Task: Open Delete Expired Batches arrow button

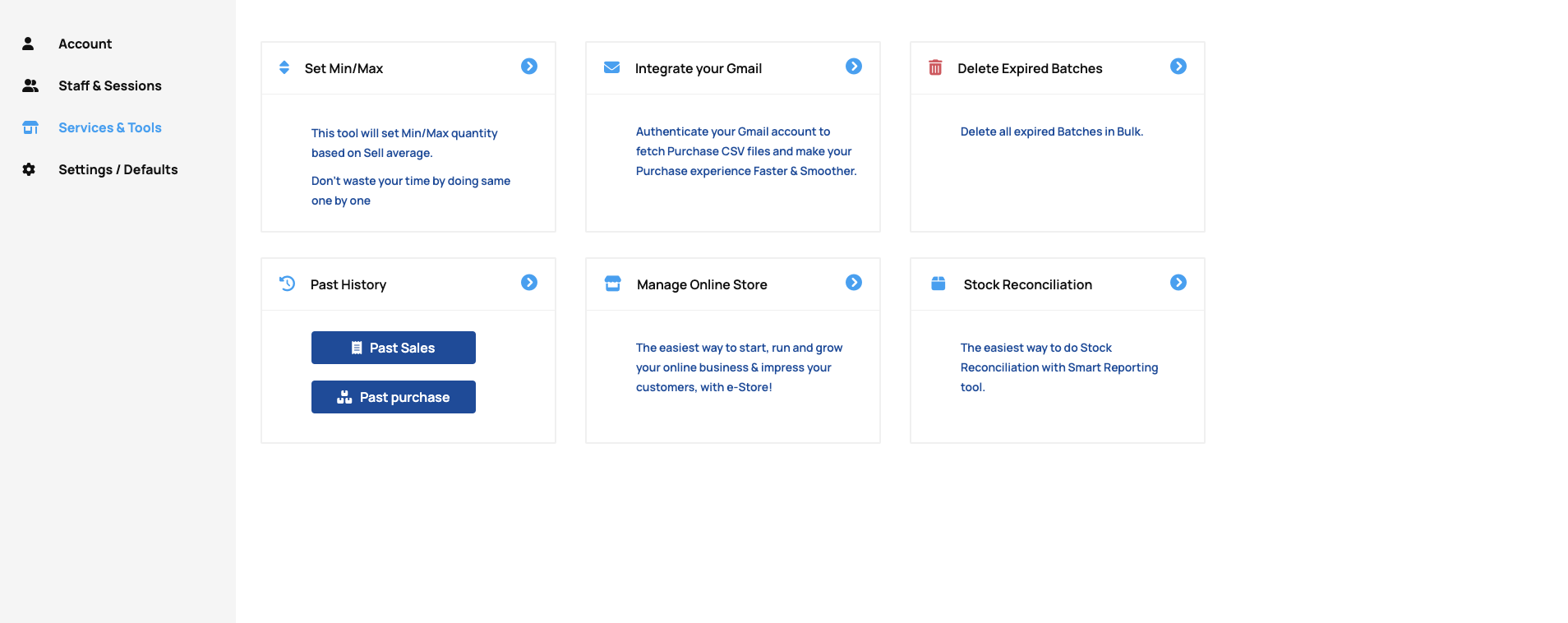Action: click(1178, 67)
